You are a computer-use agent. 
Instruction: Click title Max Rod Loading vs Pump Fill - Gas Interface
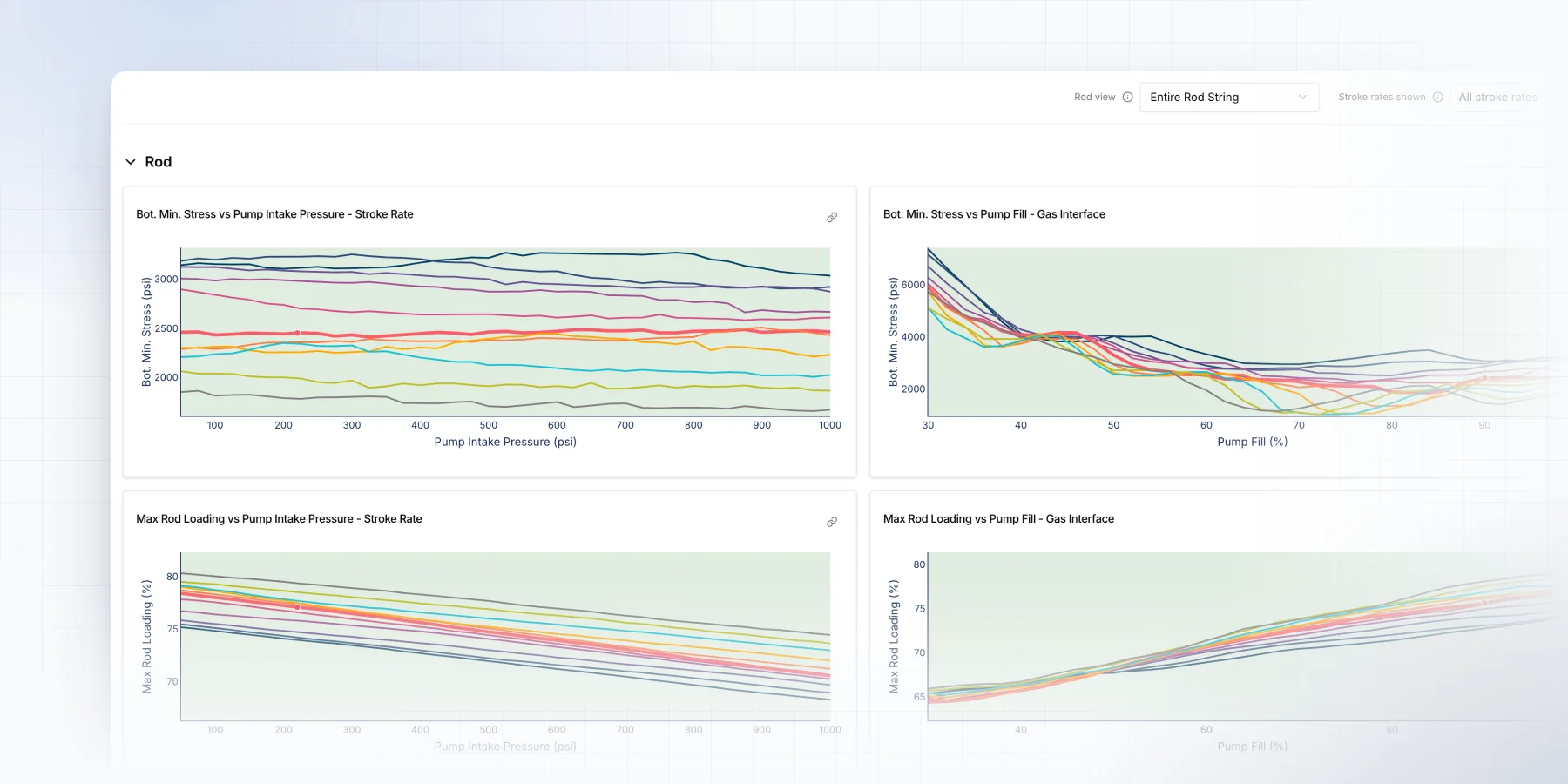coord(998,519)
